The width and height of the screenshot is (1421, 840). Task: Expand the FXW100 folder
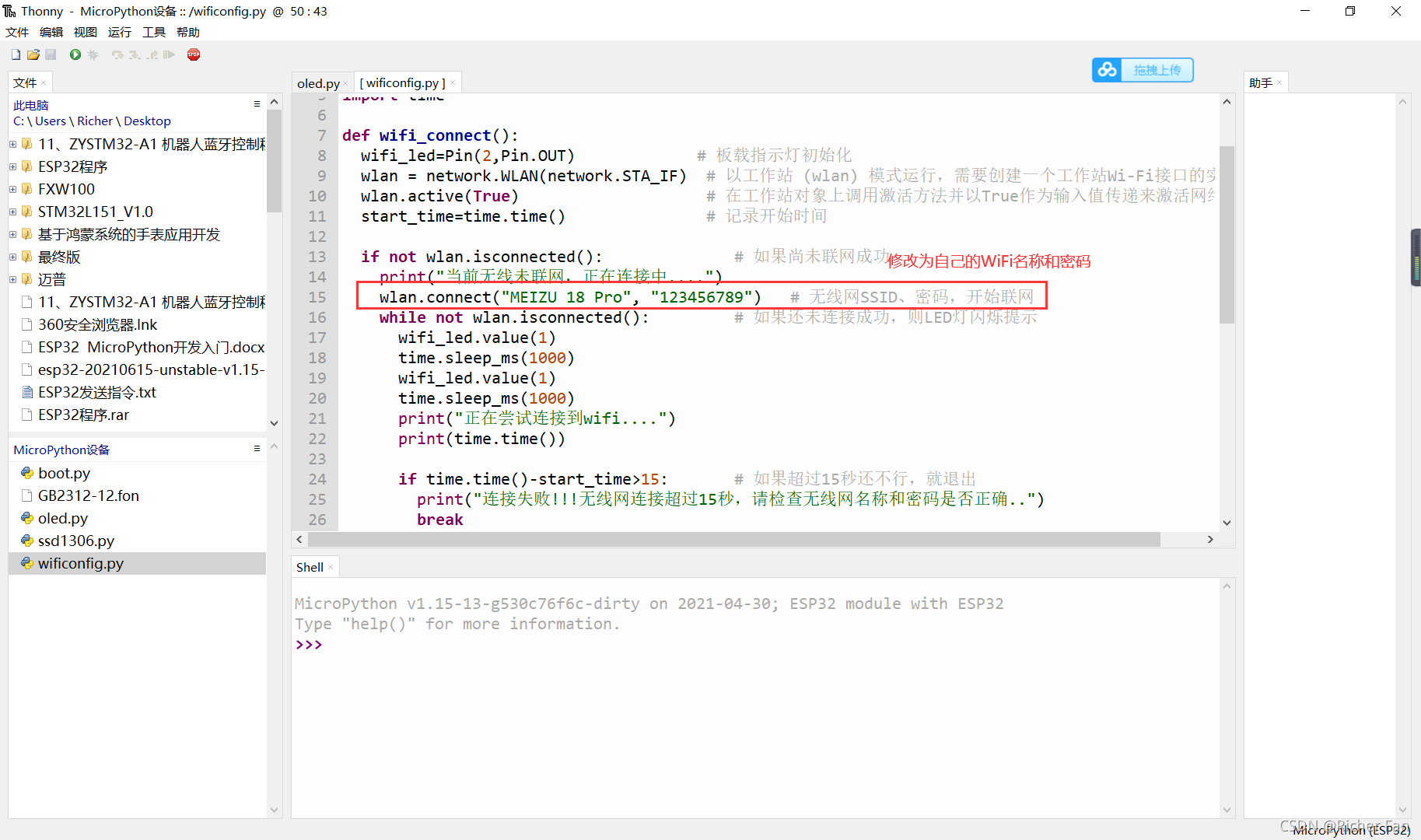pyautogui.click(x=12, y=188)
